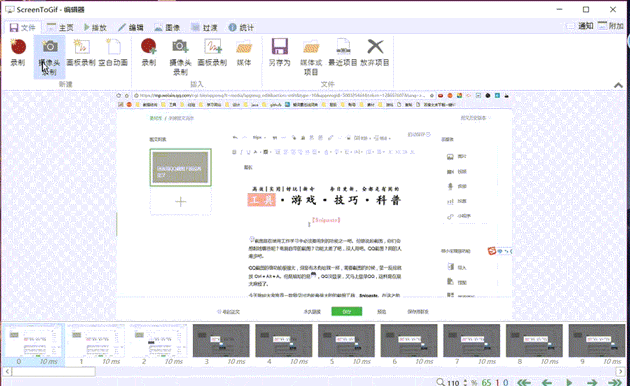Collapse the ribbon with the chevron arrow
The image size is (630, 386).
tap(618, 85)
